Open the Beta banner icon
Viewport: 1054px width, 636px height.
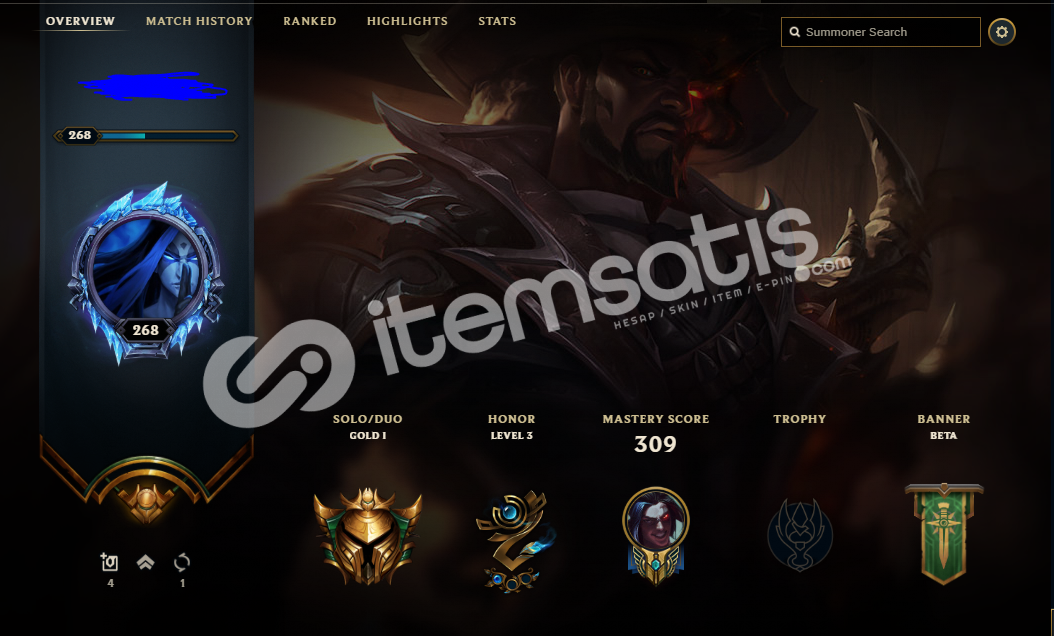pos(944,534)
